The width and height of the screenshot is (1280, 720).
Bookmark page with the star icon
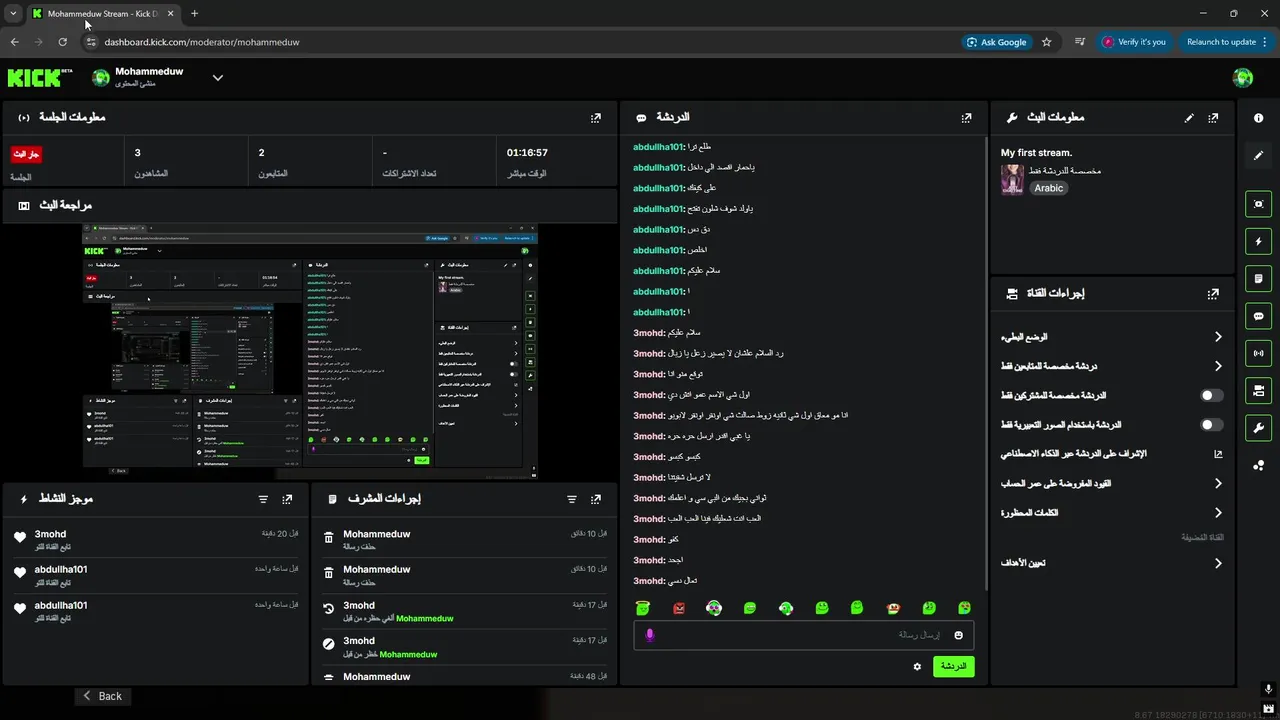pyautogui.click(x=1047, y=42)
